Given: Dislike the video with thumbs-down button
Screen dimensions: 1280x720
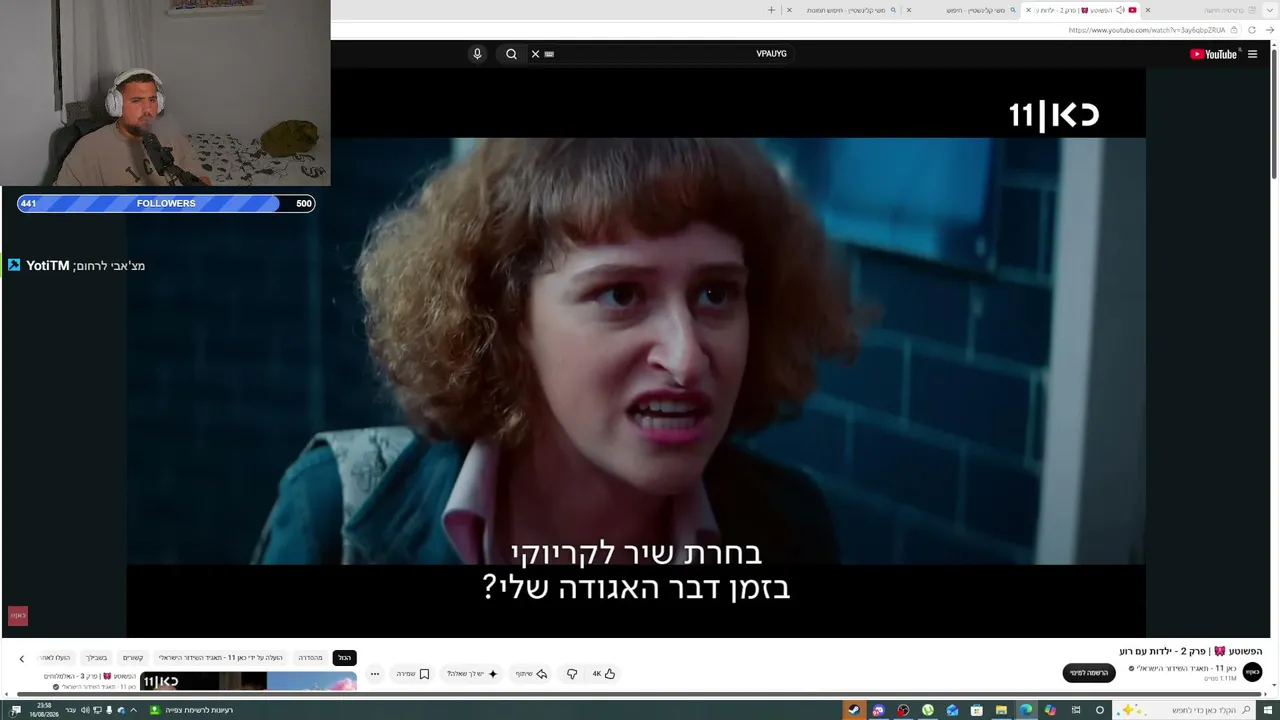Looking at the screenshot, I should (572, 674).
